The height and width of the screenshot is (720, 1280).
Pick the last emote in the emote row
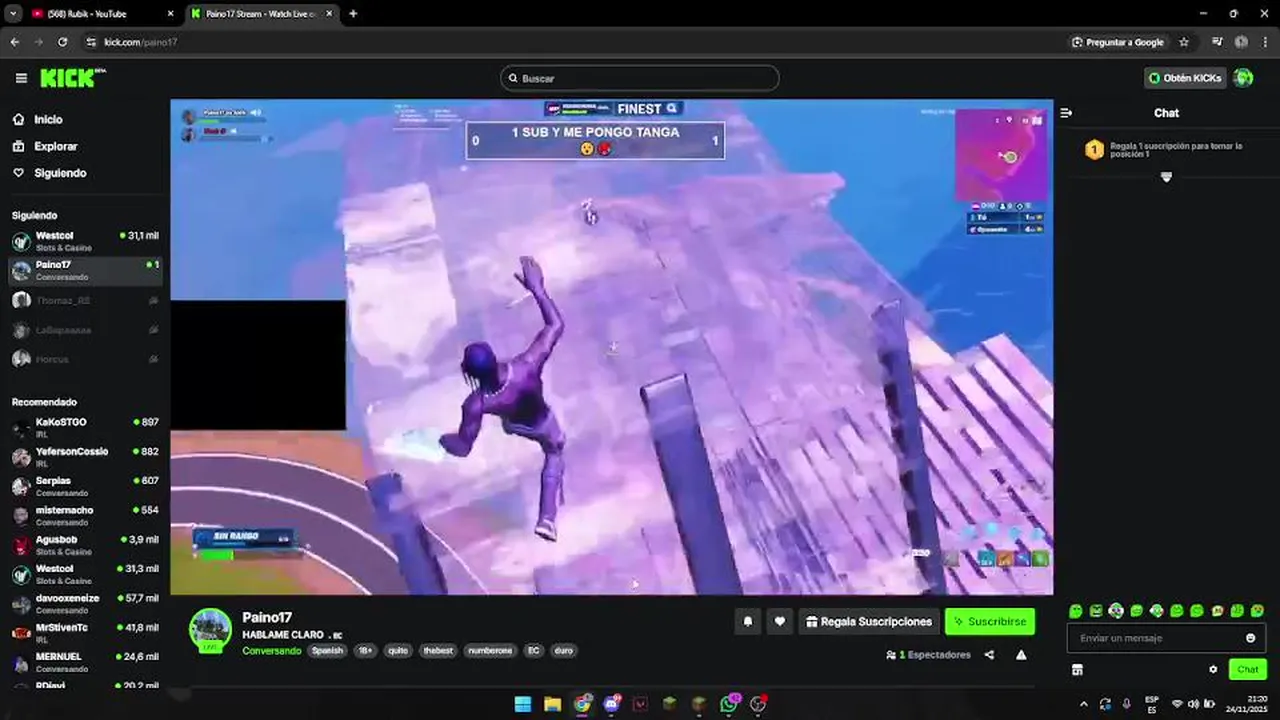point(1257,611)
